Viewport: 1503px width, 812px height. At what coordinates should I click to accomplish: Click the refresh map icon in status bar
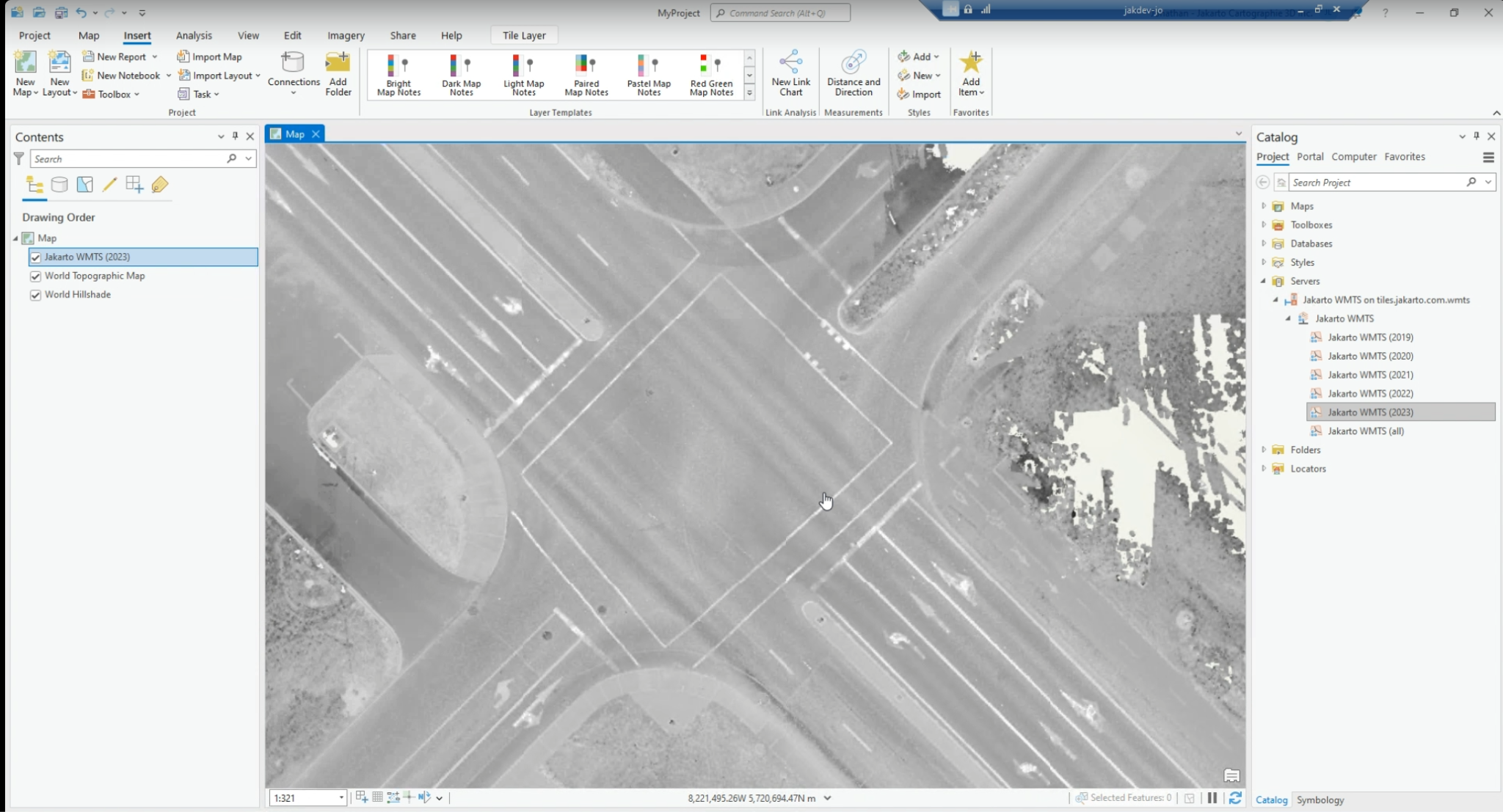[1235, 798]
